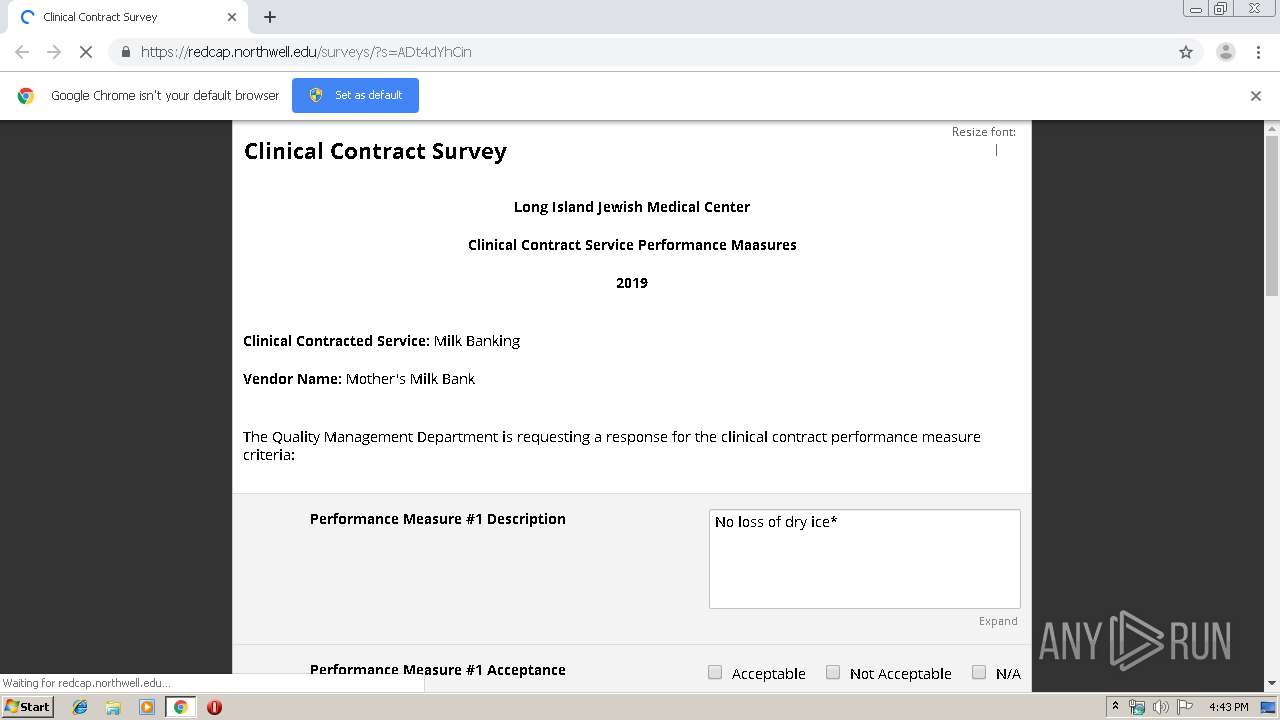Open the red stop-sign taskbar application

pos(214,707)
